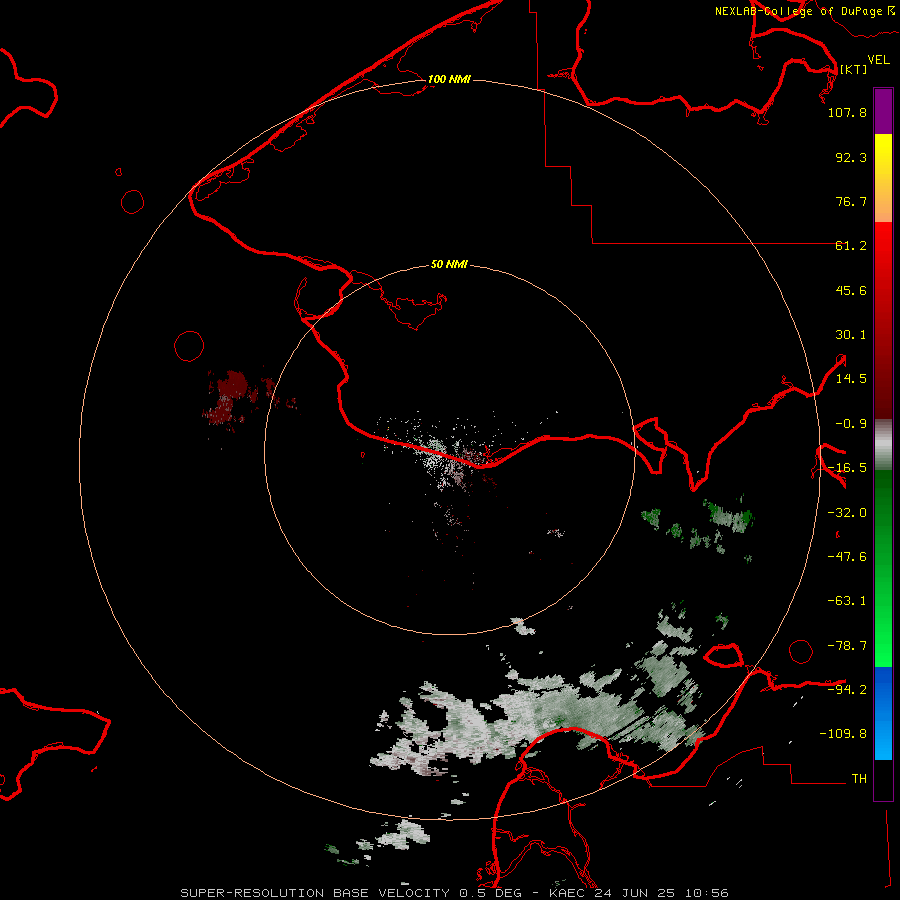Viewport: 900px width, 900px height.
Task: Click the -0.9 scale value
Action: click(851, 424)
